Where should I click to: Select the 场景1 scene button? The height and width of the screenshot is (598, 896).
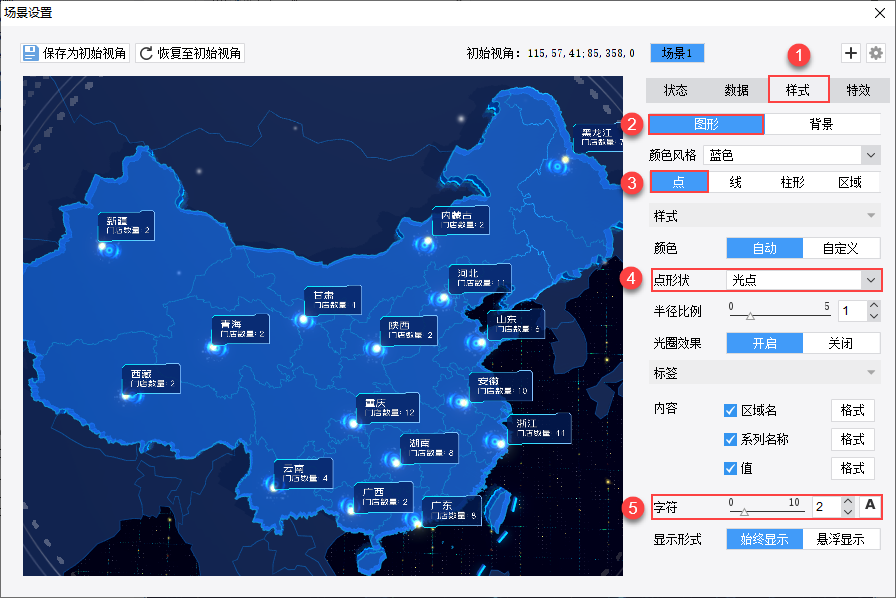tap(677, 53)
